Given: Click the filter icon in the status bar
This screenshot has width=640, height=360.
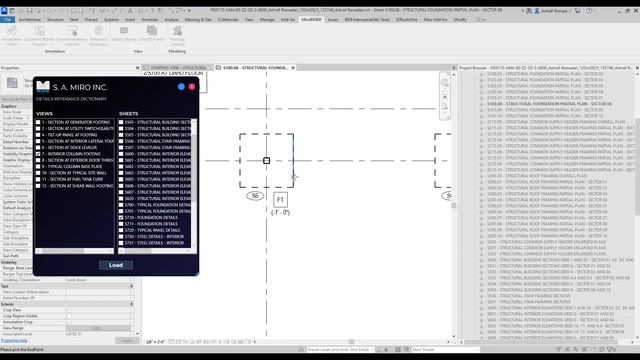Looking at the screenshot, I should (x=611, y=349).
